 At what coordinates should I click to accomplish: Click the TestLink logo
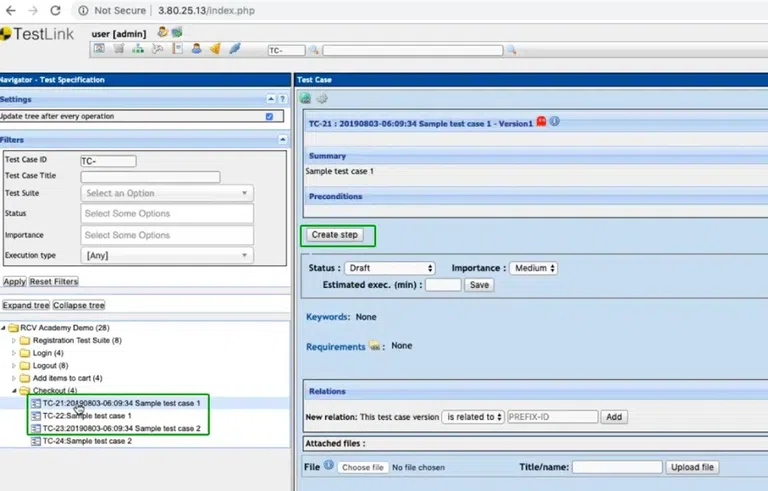click(37, 34)
